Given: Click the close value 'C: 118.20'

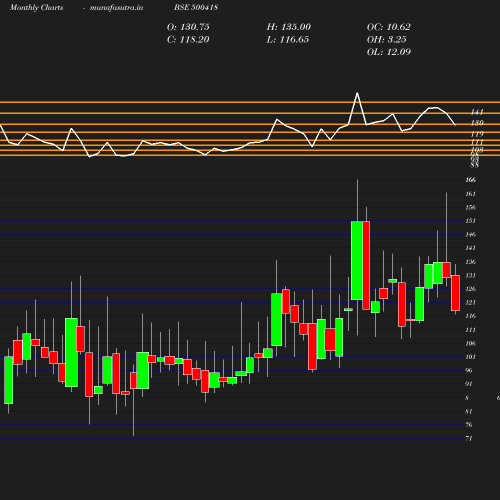Looking at the screenshot, I should click(x=188, y=40).
